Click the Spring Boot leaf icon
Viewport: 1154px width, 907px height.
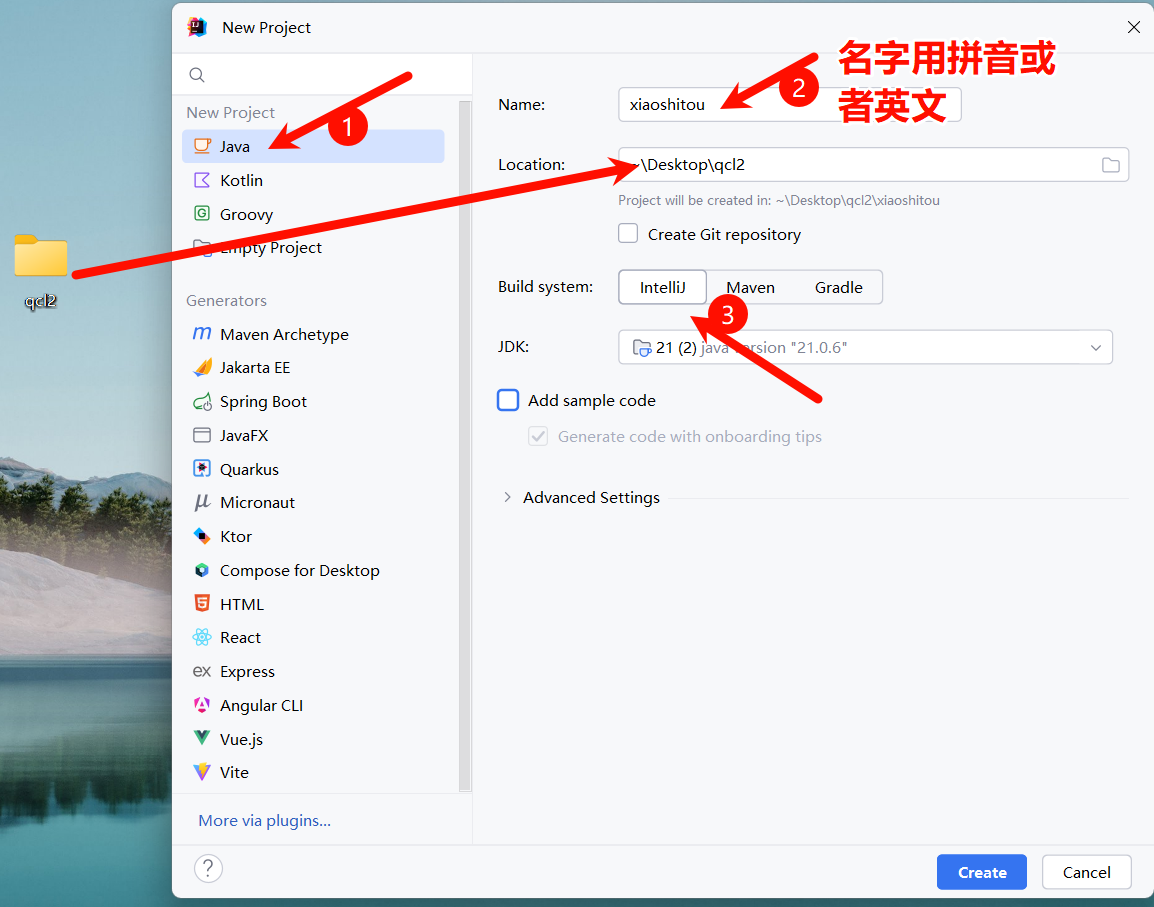click(x=202, y=401)
